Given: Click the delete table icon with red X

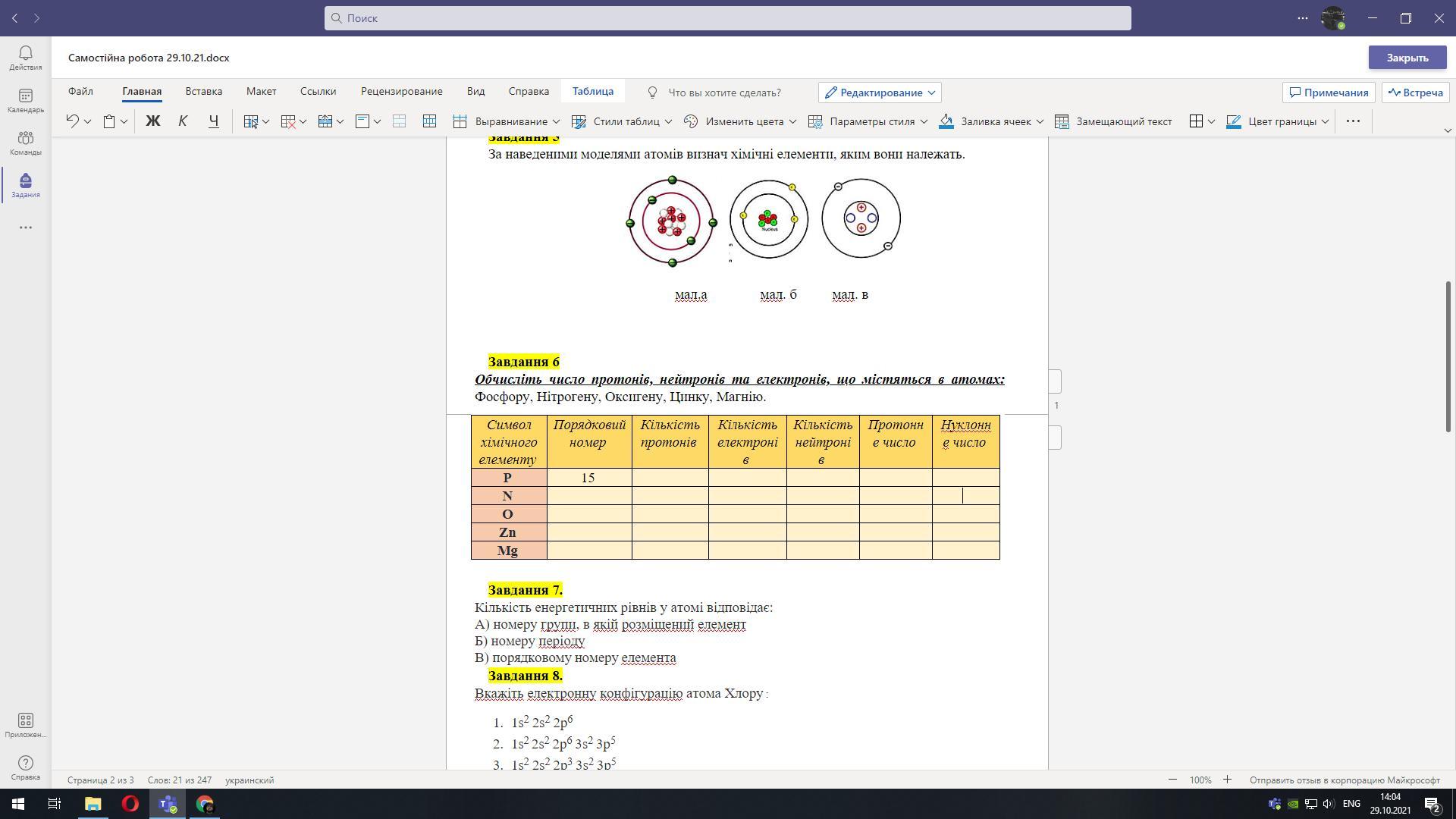Looking at the screenshot, I should point(288,121).
